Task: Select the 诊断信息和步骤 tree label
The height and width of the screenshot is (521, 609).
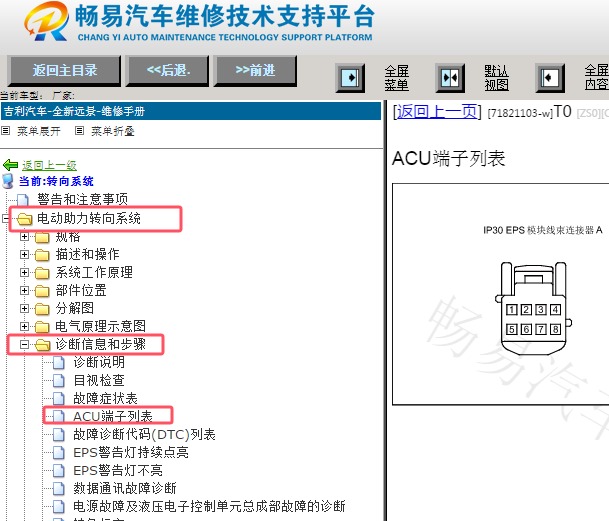Action: [101, 344]
